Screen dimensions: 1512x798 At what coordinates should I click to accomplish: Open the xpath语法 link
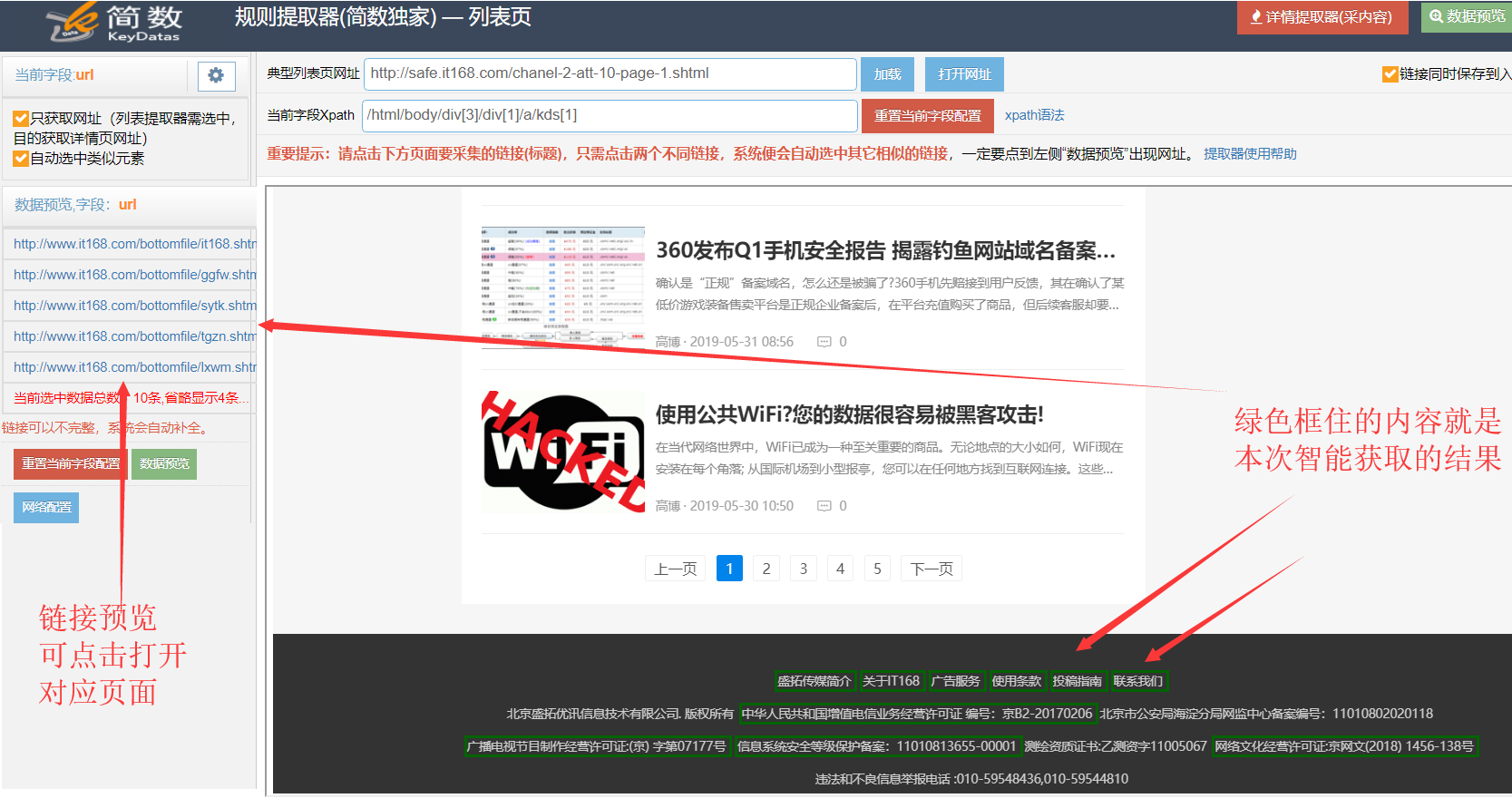(1034, 115)
